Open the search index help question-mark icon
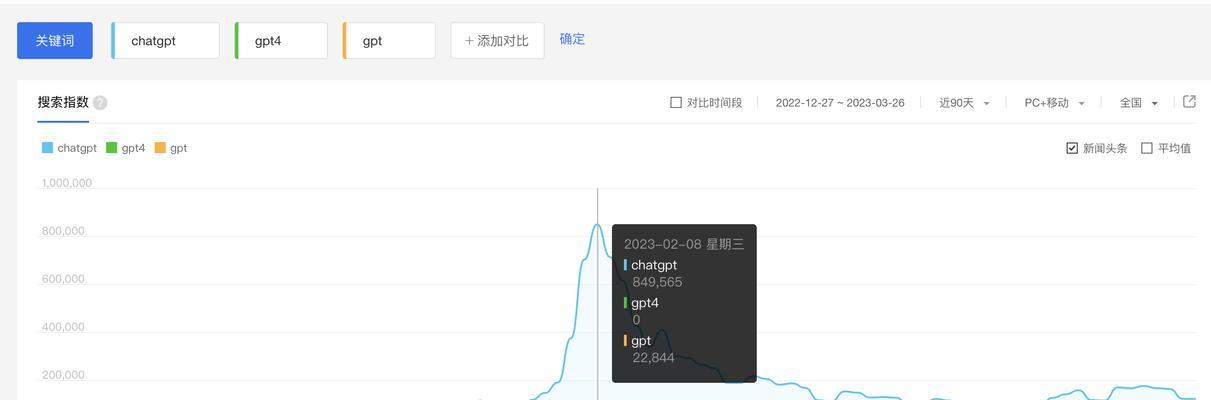This screenshot has height=400, width=1211. pos(100,103)
